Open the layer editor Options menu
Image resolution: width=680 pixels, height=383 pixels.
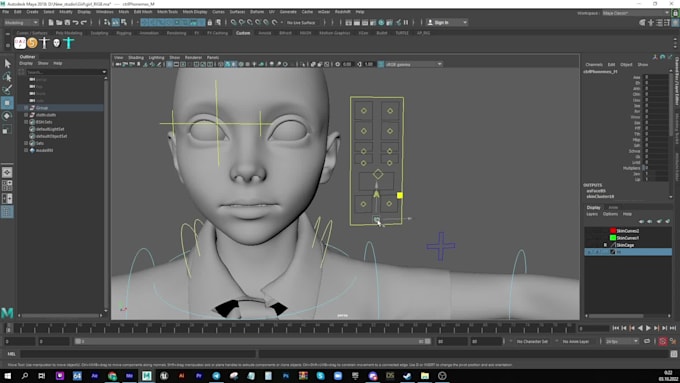tap(610, 214)
